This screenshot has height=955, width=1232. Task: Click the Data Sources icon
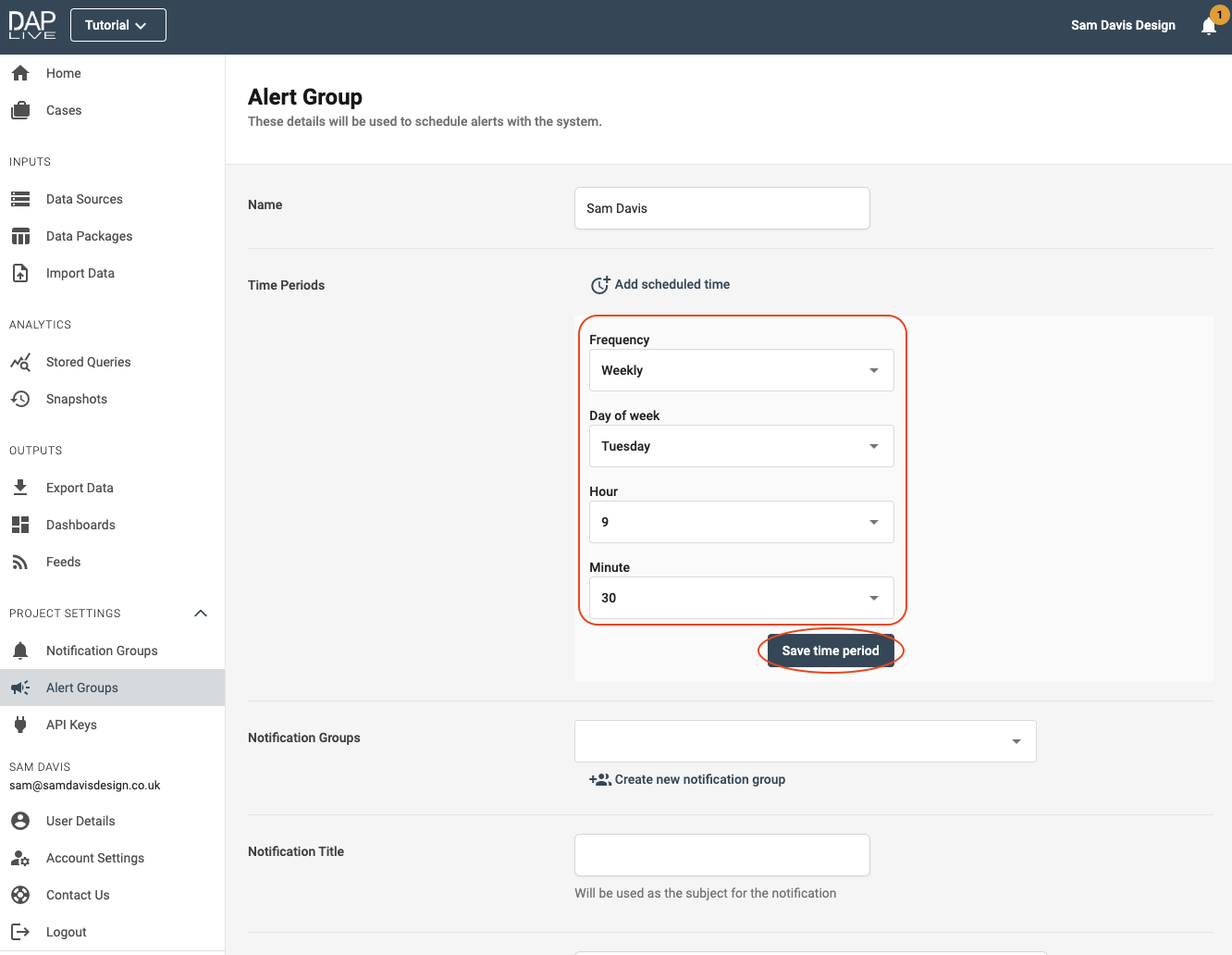[x=20, y=199]
